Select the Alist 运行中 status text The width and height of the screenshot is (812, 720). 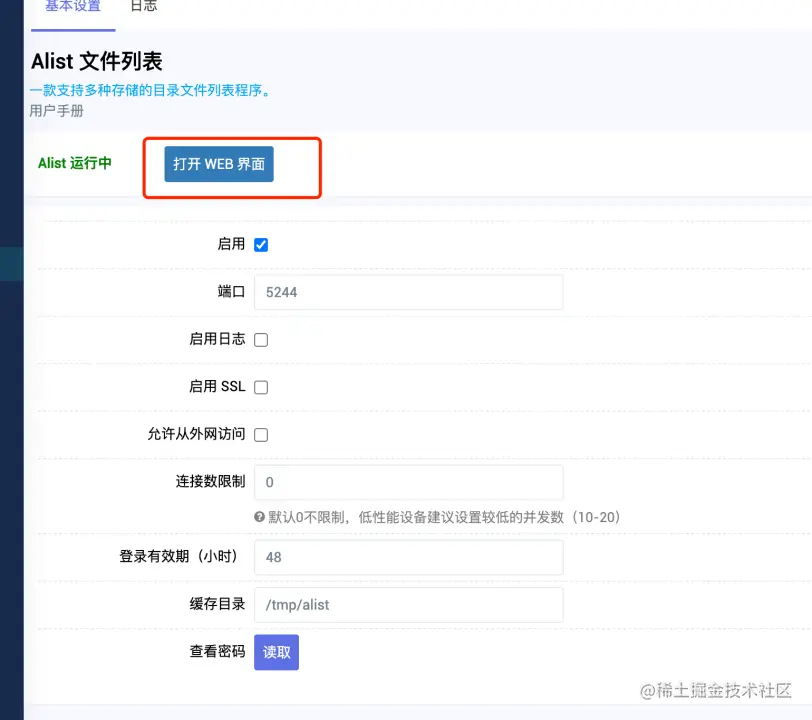(75, 163)
